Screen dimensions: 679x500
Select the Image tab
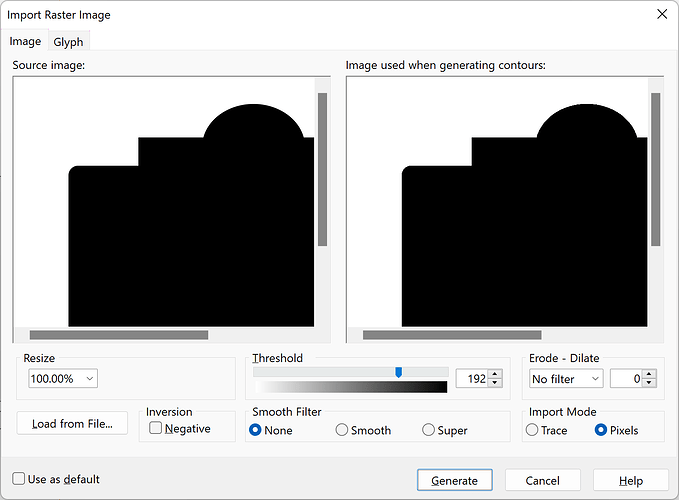[25, 41]
